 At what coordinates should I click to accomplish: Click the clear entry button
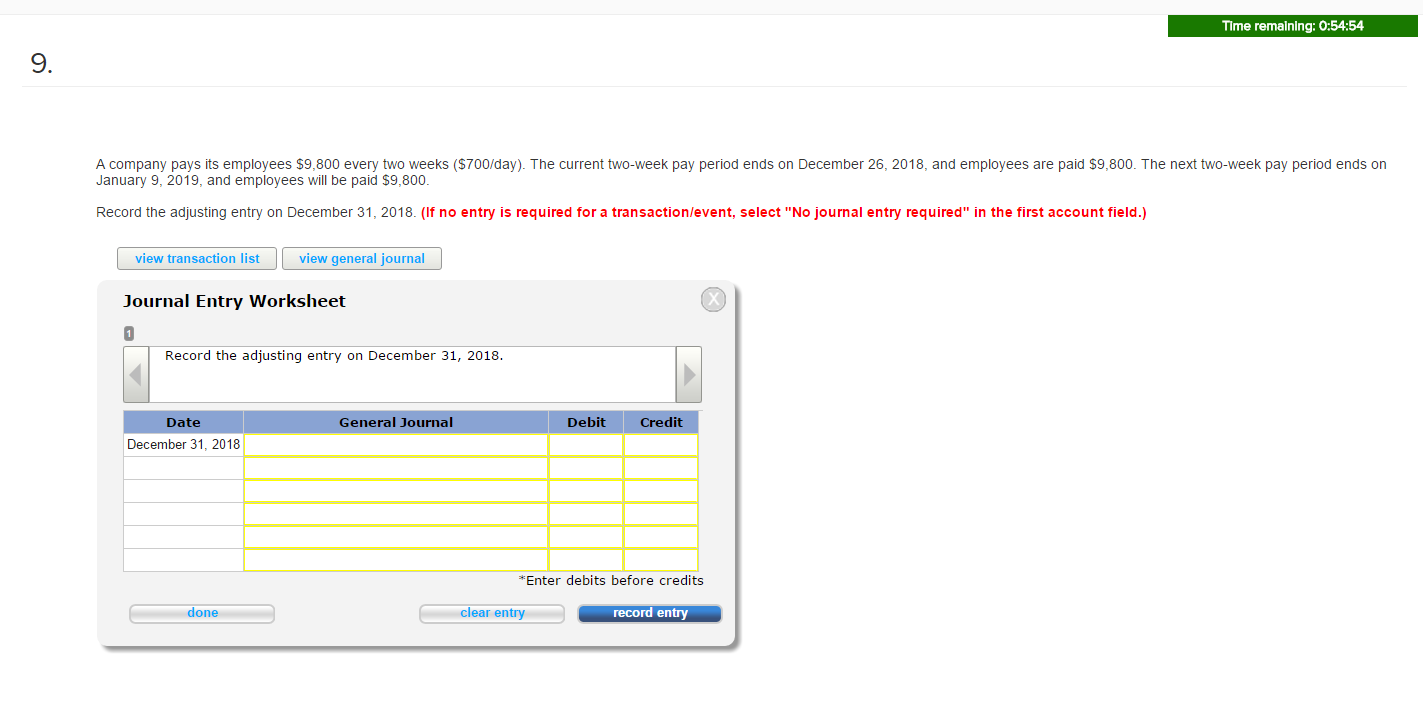coord(492,613)
